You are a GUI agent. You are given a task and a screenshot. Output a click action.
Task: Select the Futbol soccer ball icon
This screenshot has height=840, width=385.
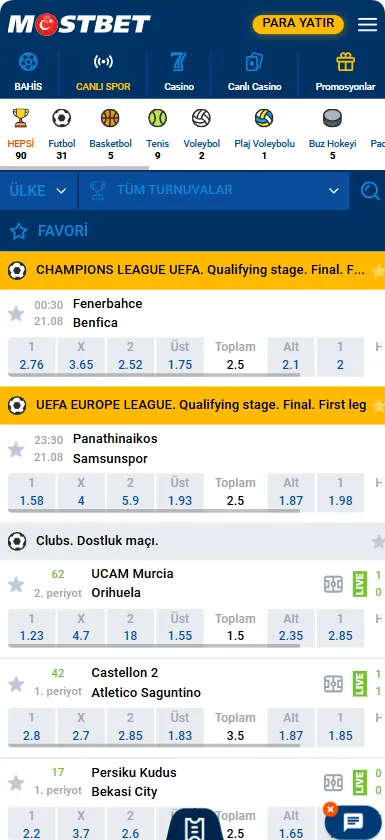coord(62,118)
